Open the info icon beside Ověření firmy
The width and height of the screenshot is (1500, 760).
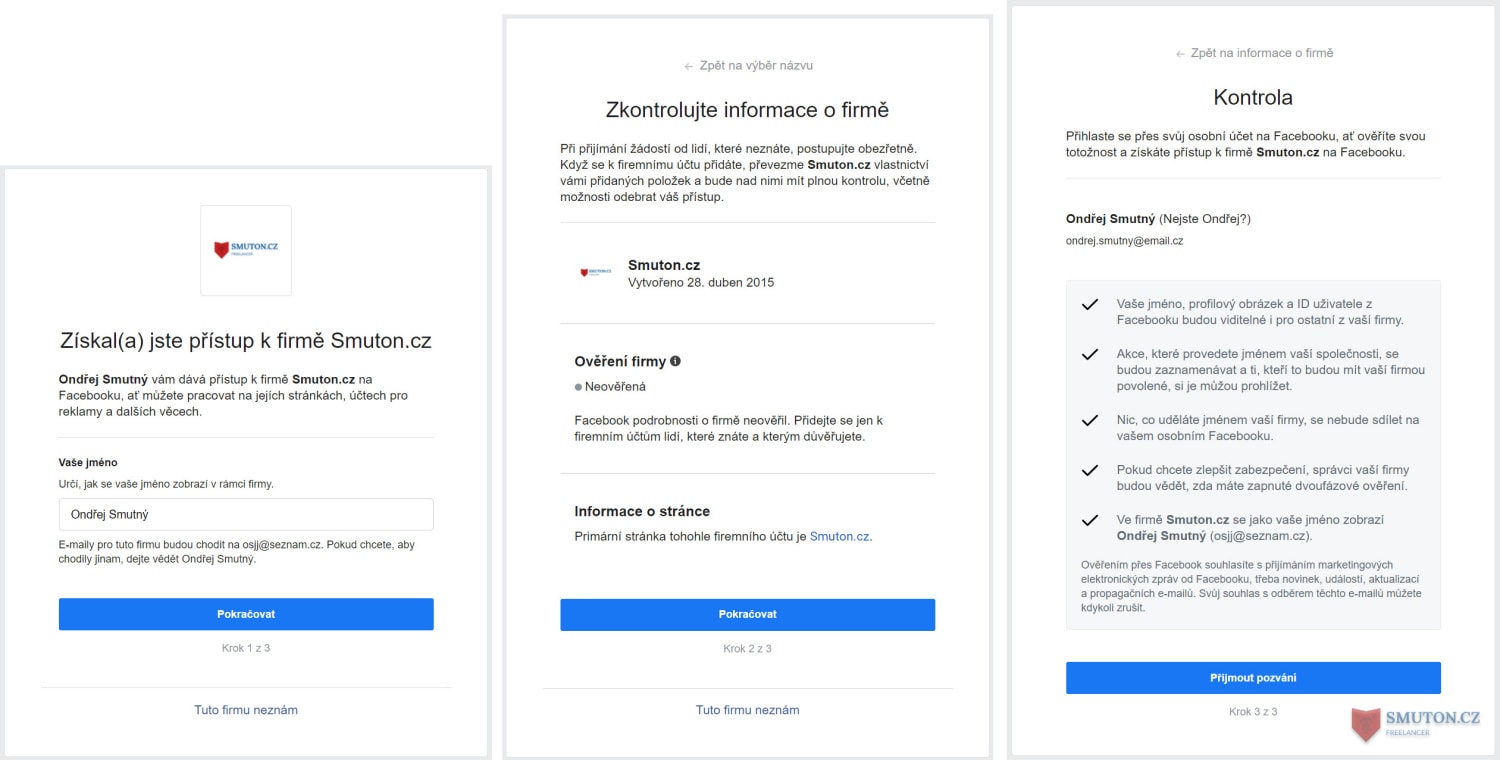(676, 361)
